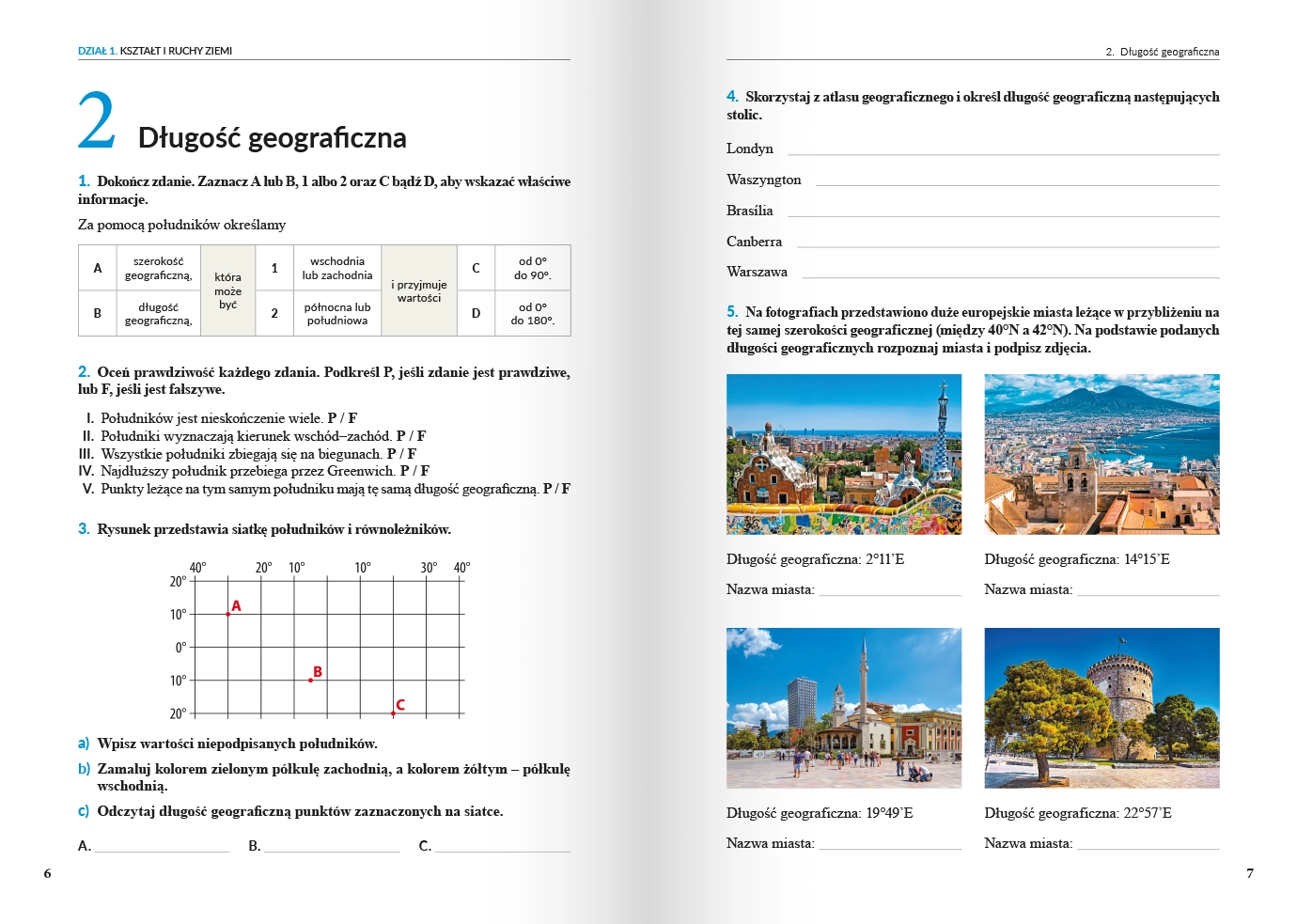
Task: Select cell 'od 0° do 90°.'
Action: [532, 268]
